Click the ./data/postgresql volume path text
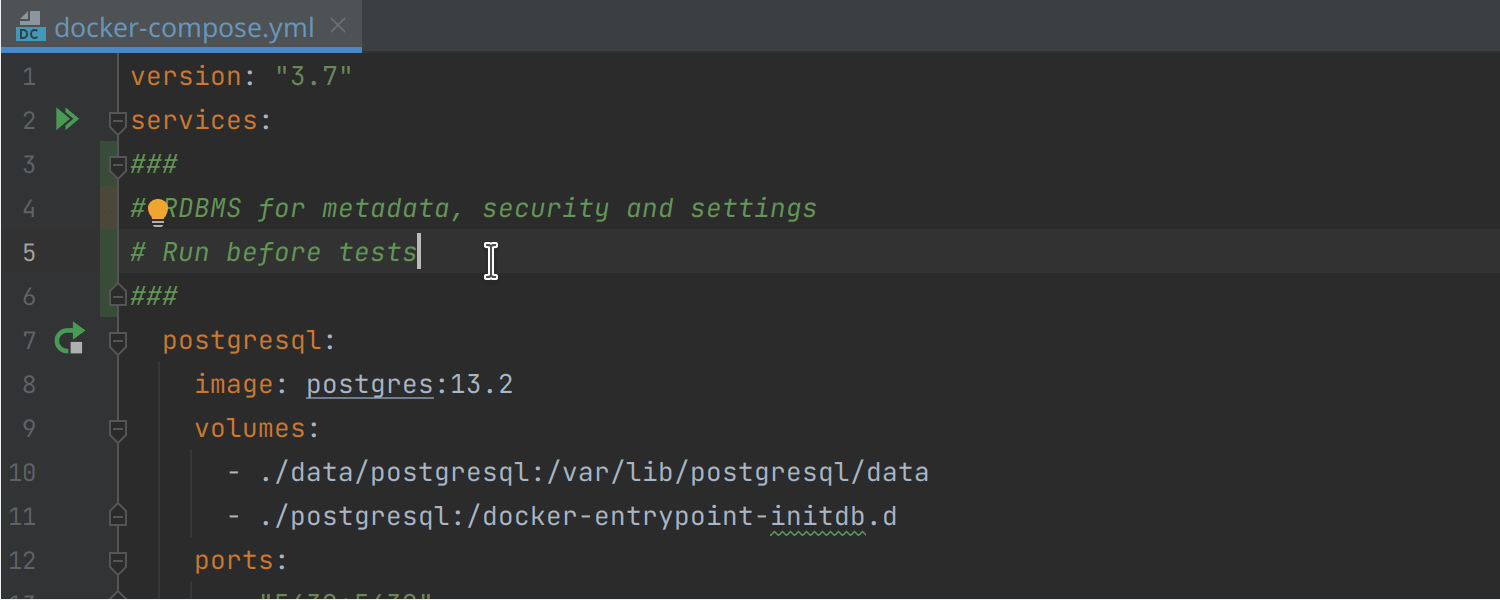The width and height of the screenshot is (1500, 600). coord(371,473)
